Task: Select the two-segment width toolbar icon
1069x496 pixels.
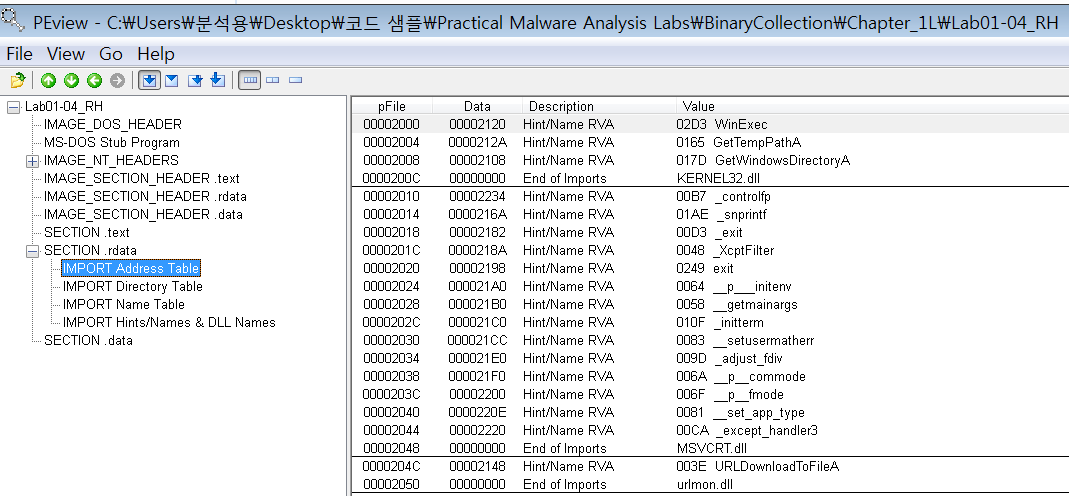Action: point(273,80)
